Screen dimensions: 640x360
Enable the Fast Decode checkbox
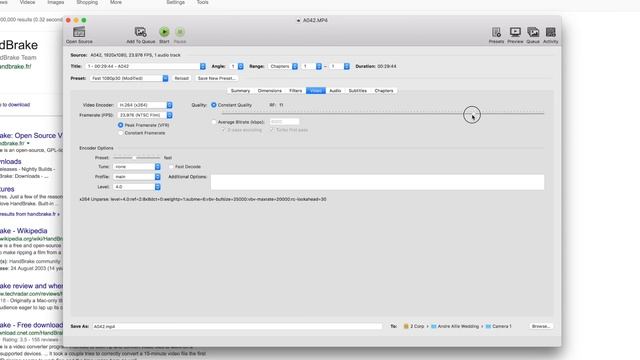coord(171,167)
